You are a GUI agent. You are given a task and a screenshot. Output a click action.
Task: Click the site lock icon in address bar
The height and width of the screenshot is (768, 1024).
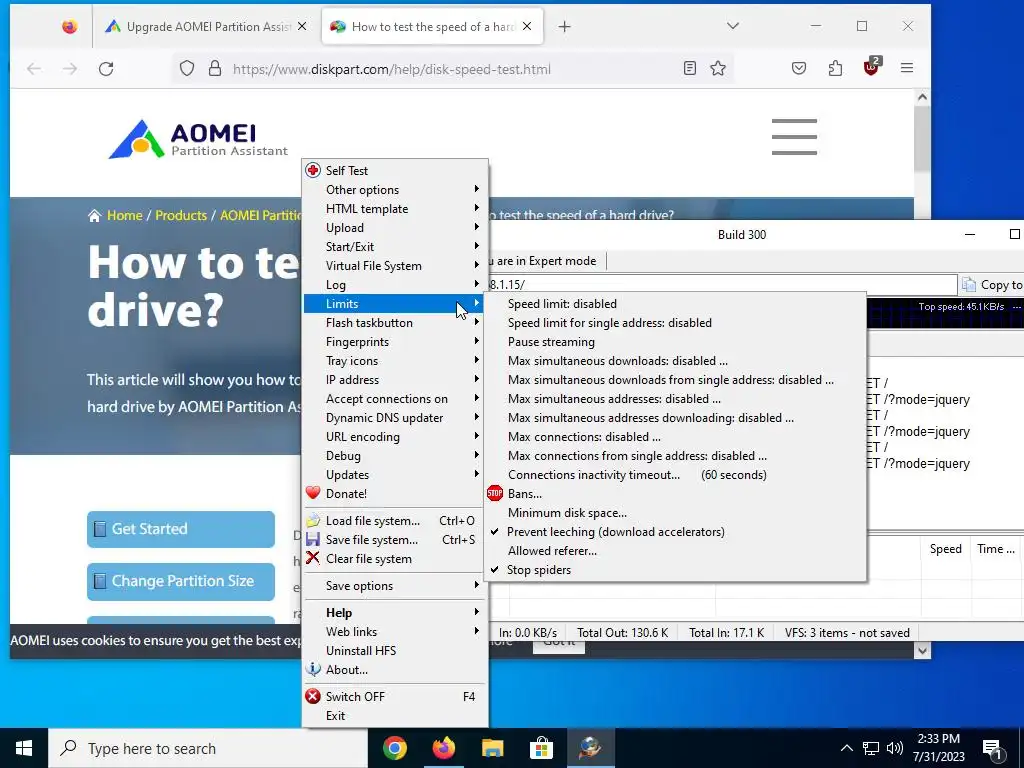tap(214, 69)
